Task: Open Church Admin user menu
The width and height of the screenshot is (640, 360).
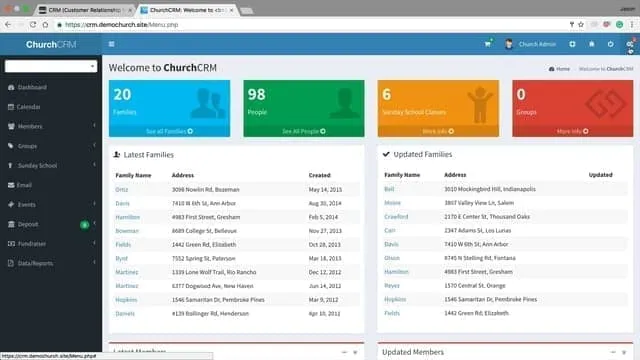Action: click(x=530, y=44)
